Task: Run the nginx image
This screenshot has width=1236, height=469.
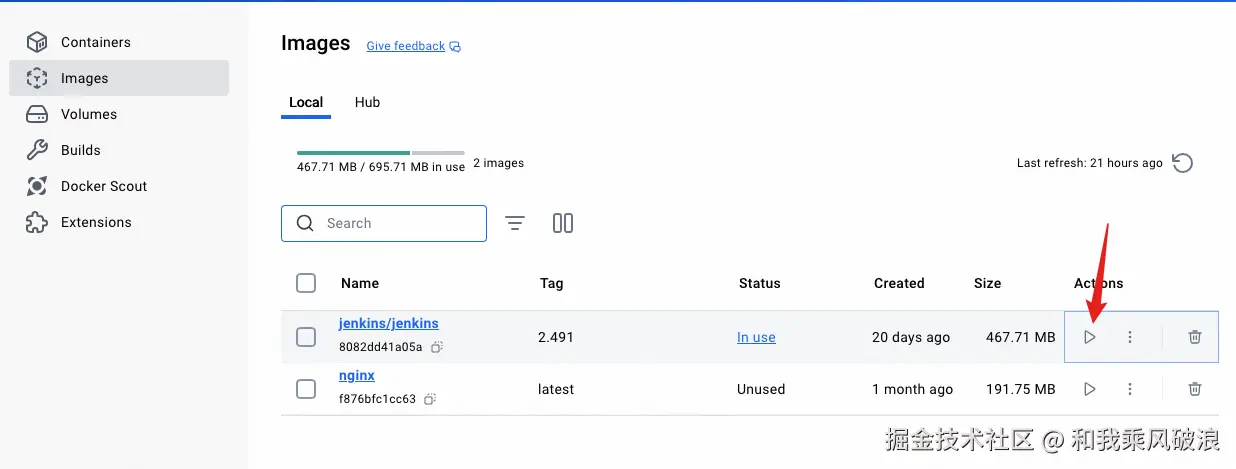Action: (x=1090, y=389)
